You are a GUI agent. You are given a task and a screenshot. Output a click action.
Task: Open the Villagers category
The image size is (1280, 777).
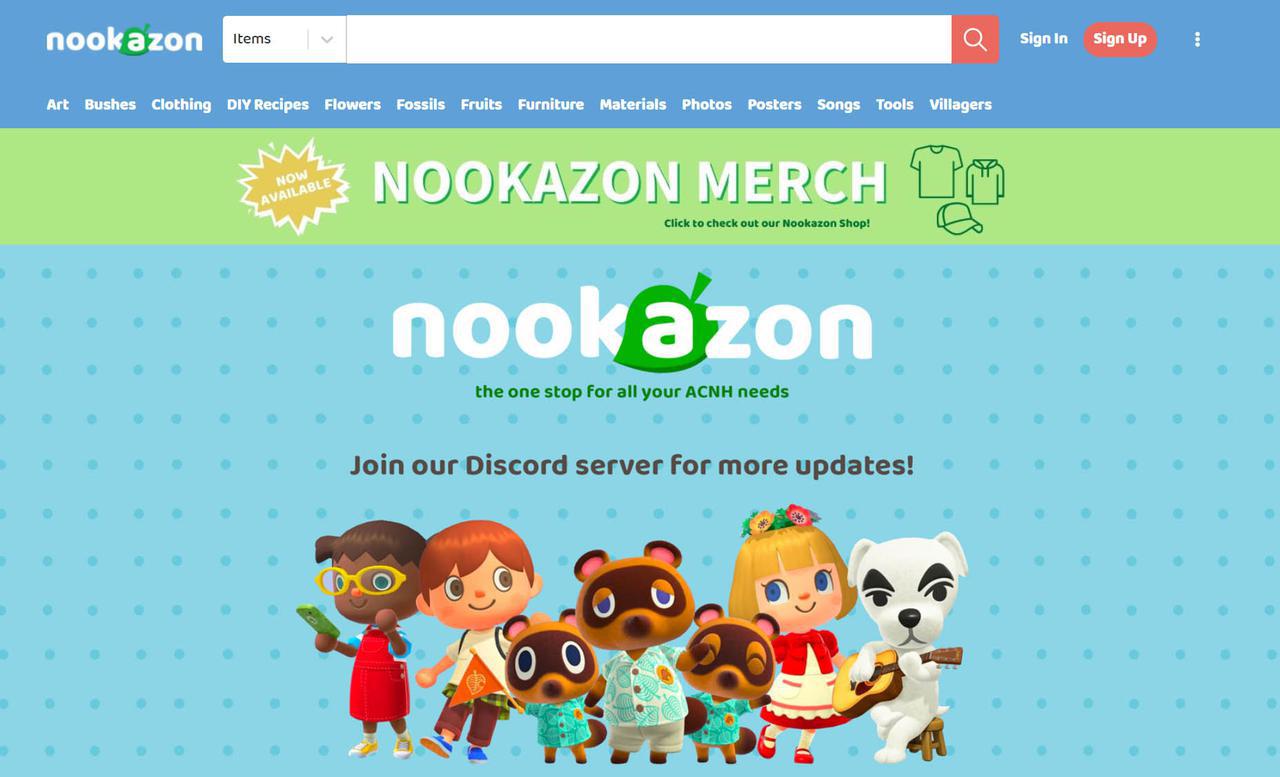(x=960, y=104)
